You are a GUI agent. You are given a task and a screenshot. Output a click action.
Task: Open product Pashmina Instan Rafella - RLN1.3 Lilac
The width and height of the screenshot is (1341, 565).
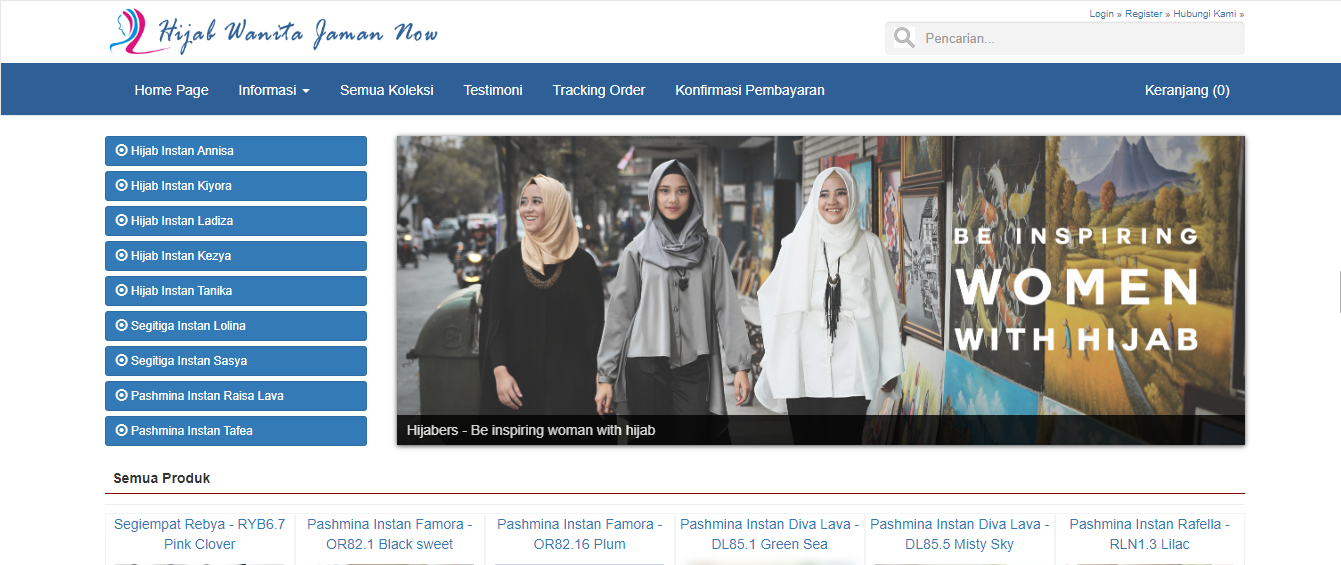click(1150, 534)
